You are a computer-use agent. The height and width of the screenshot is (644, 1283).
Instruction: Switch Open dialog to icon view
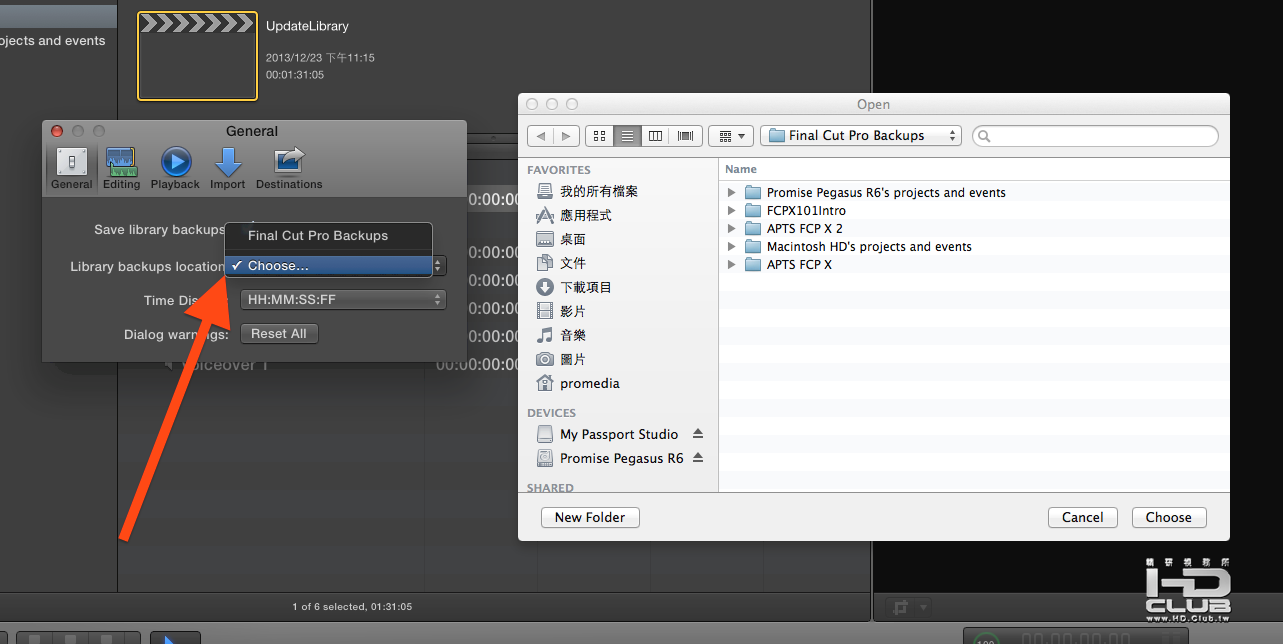(x=598, y=136)
